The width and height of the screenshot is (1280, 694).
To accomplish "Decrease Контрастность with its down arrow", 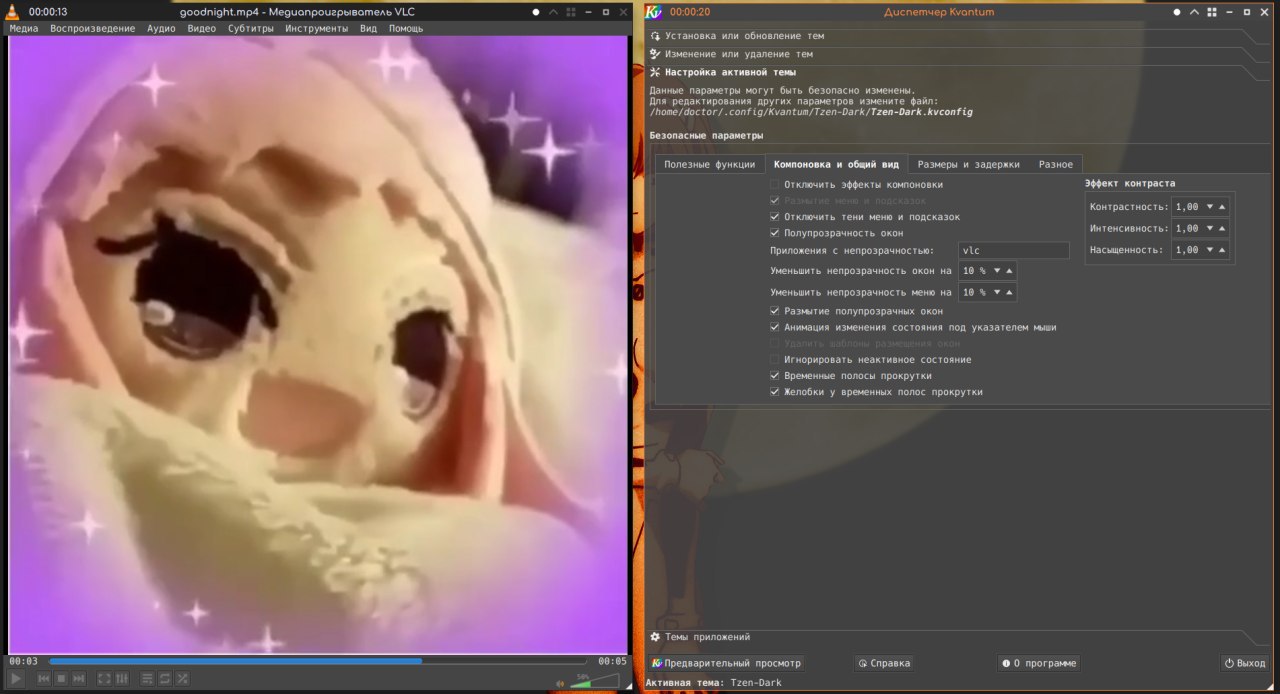I will point(1210,207).
